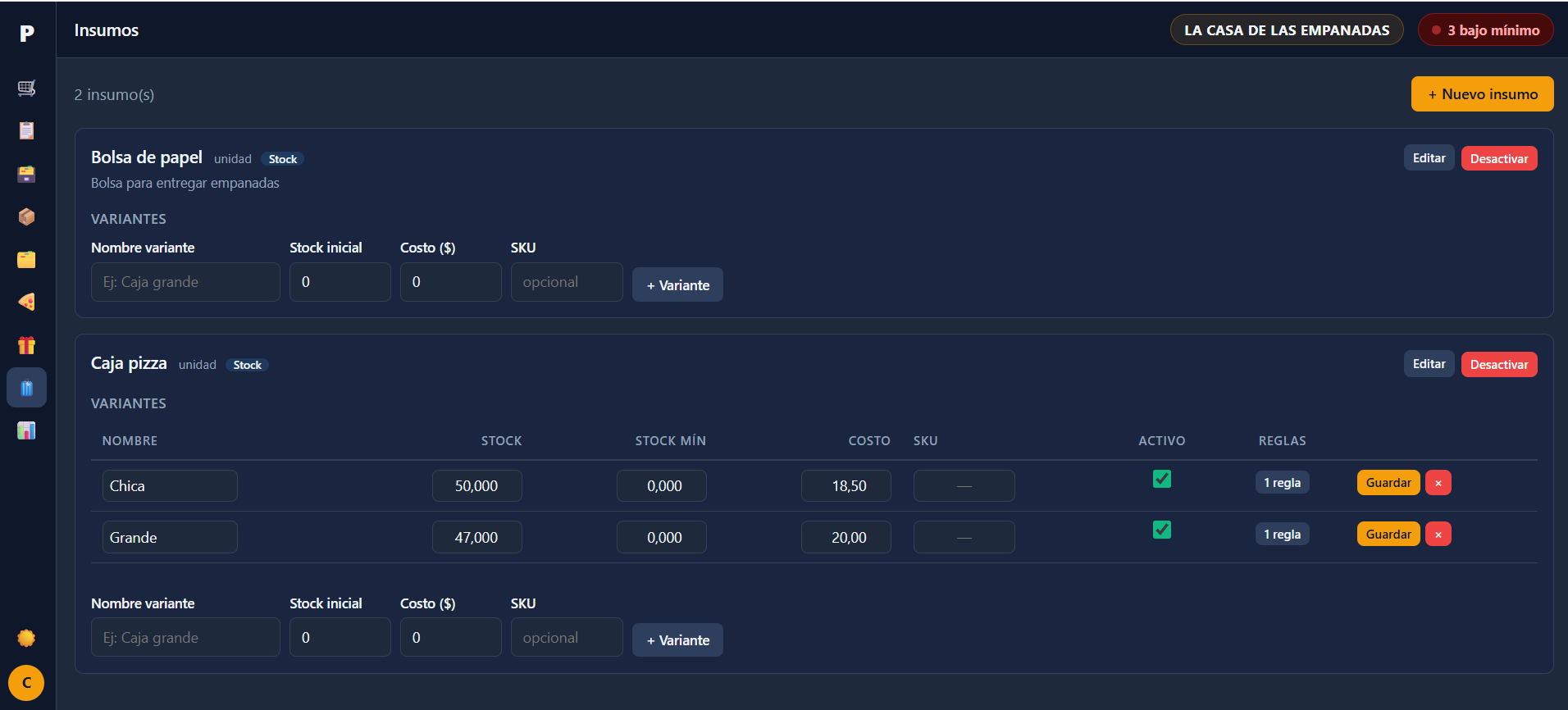
Task: Click the yellow folder sidebar icon
Action: [26, 259]
